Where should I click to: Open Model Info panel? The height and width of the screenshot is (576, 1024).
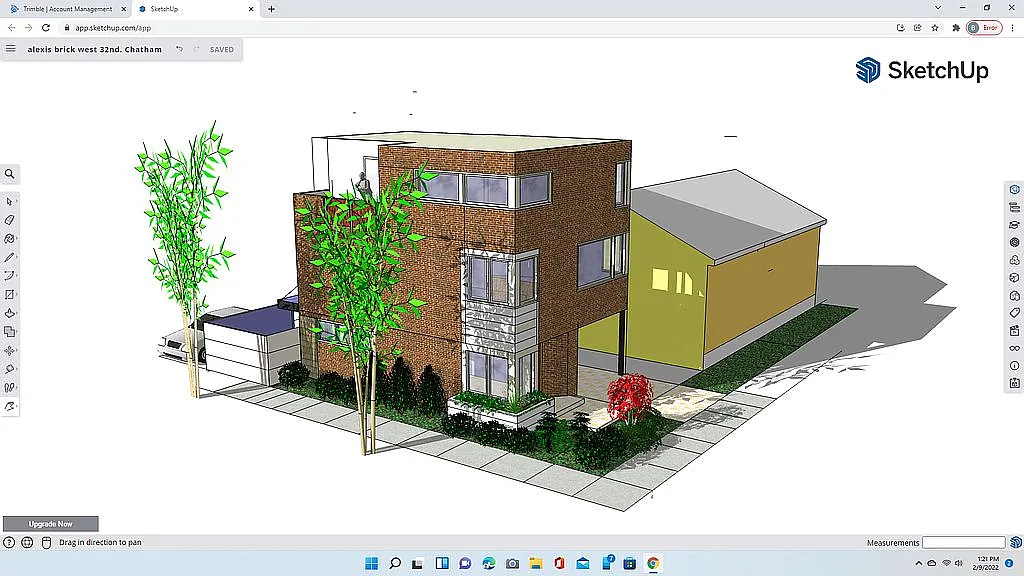[1014, 365]
